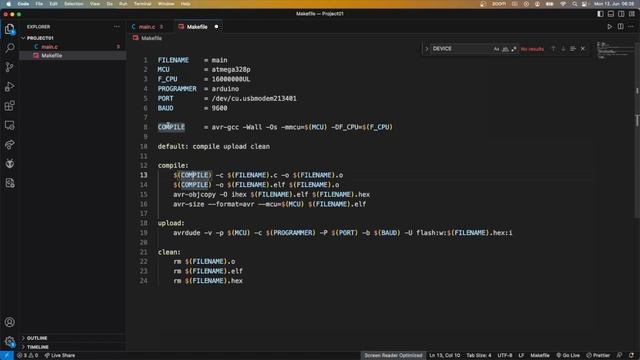Toggle bottom panel layout icon
This screenshot has height=360, width=640.
pyautogui.click(x=611, y=13)
